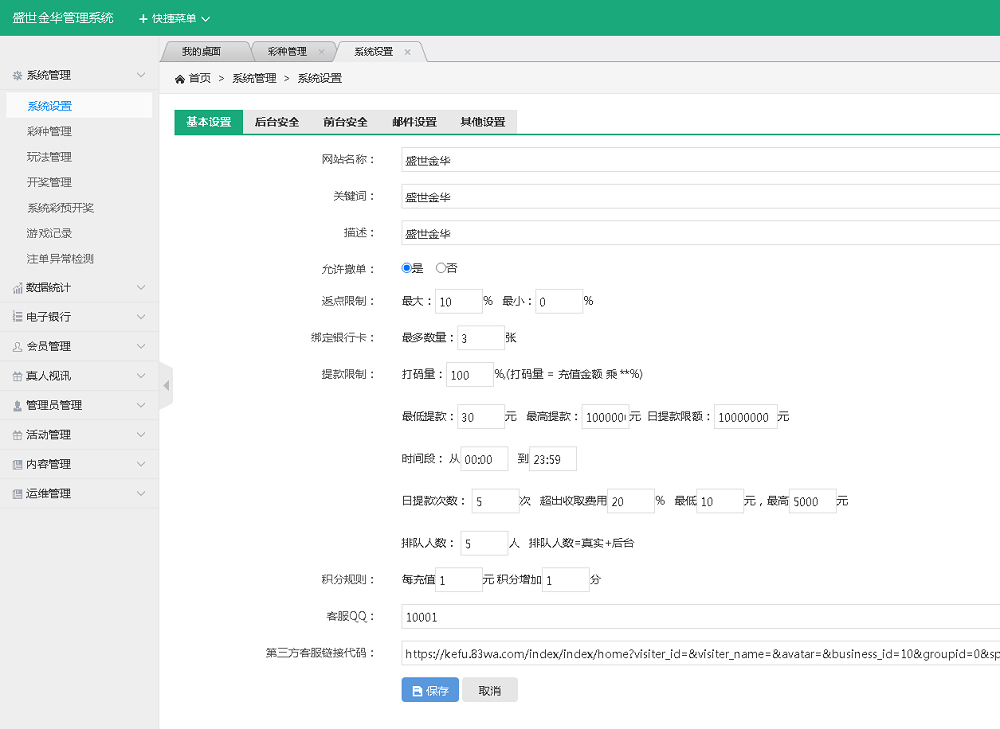Collapse the sidebar with the left arrow handle
The image size is (1000, 729).
166,386
